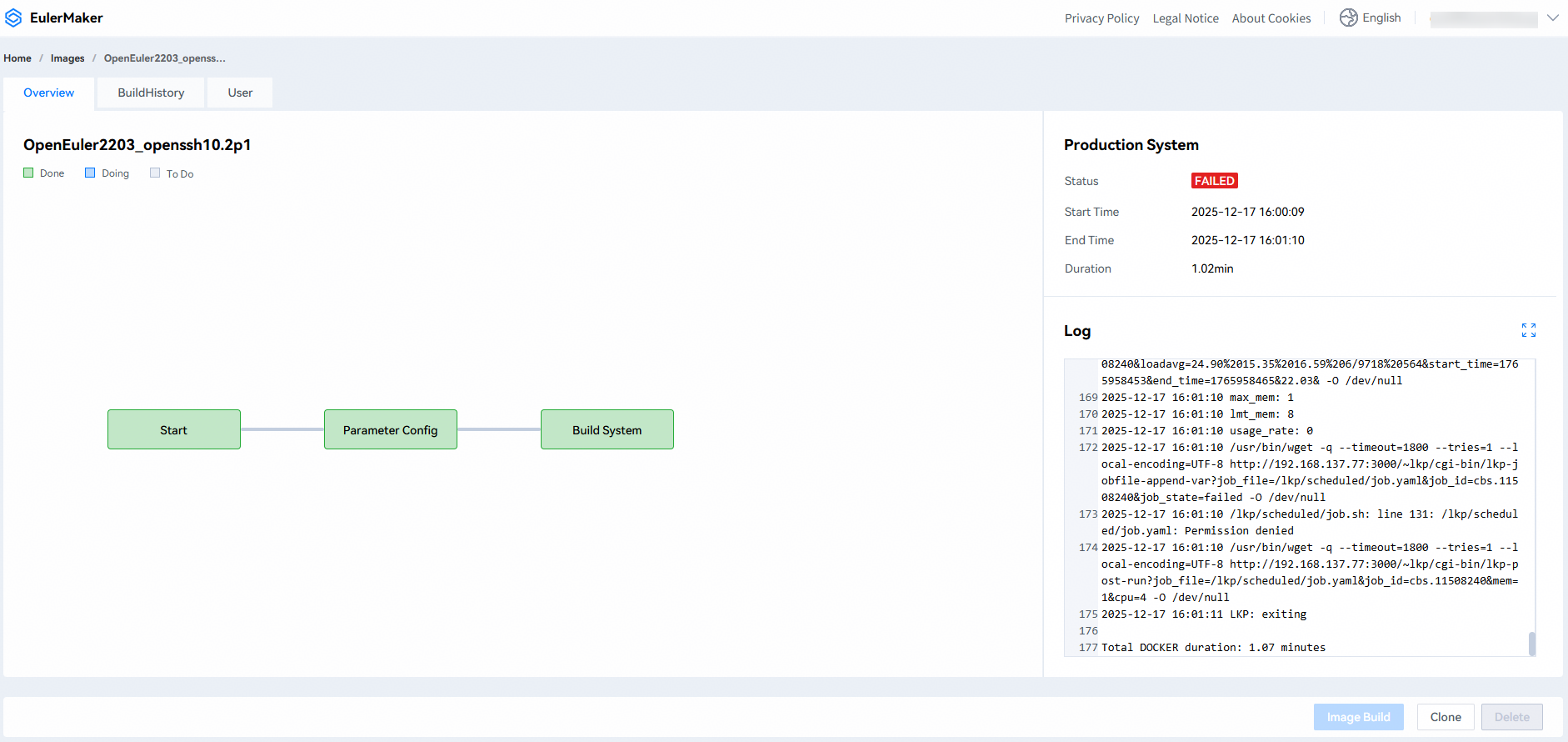Click the FAILED status badge
Image resolution: width=1568 pixels, height=742 pixels.
pyautogui.click(x=1215, y=181)
